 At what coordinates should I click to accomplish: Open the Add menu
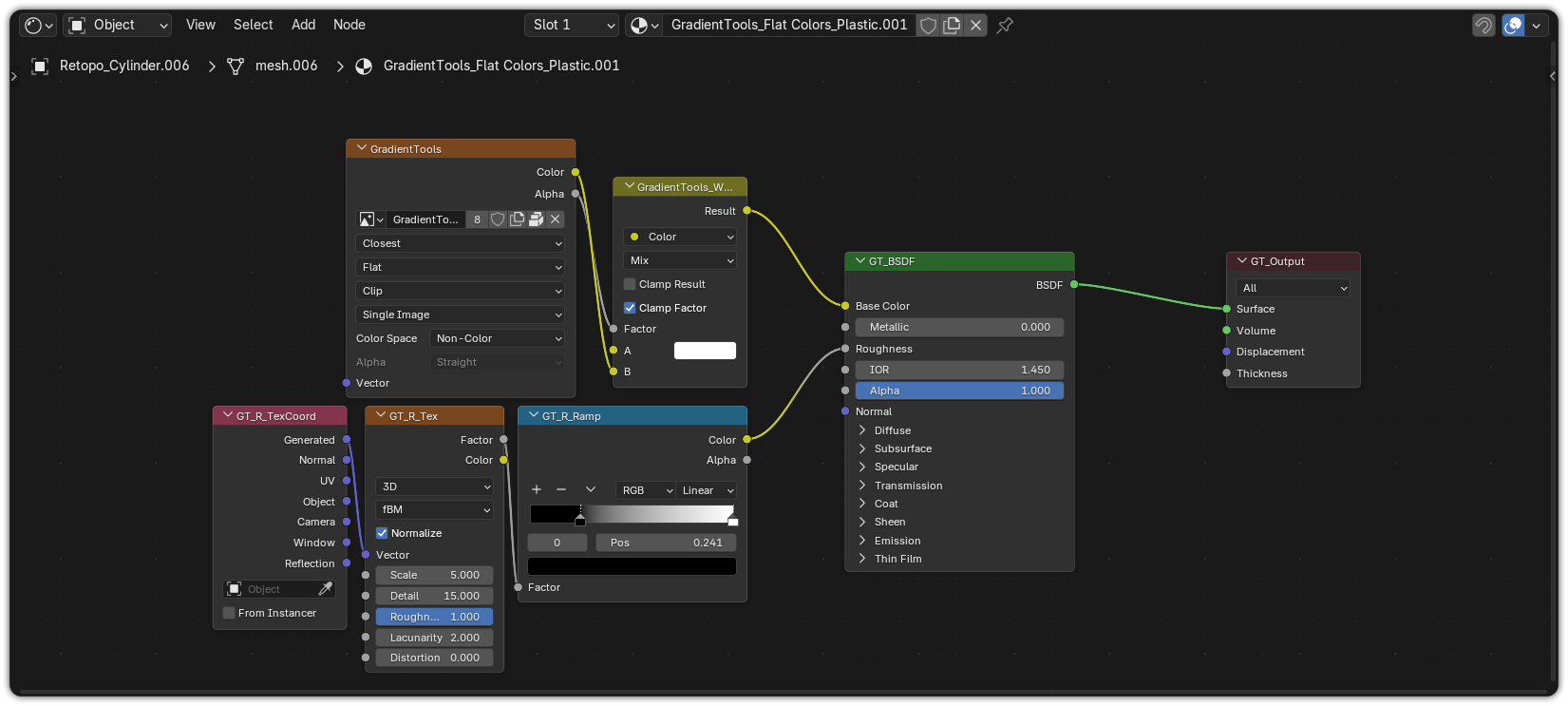(x=304, y=25)
